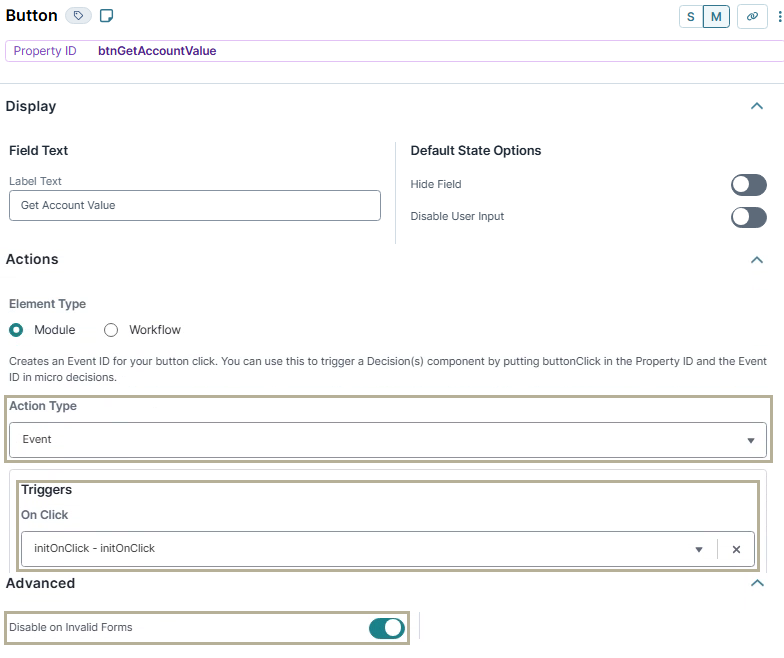Toggle Disable on Invalid Forms switch
This screenshot has height=658, width=784.
(x=386, y=628)
